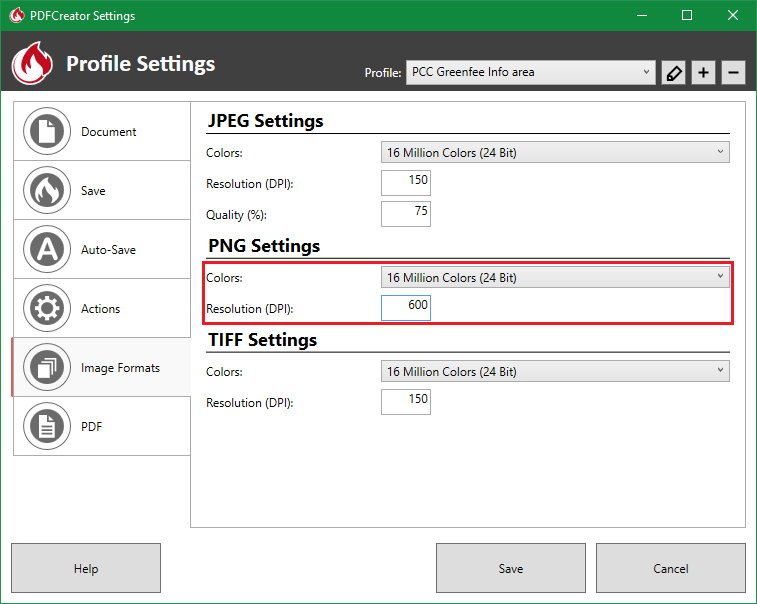This screenshot has width=757, height=604.
Task: Click the Image Formats stacked pages icon
Action: pos(46,368)
